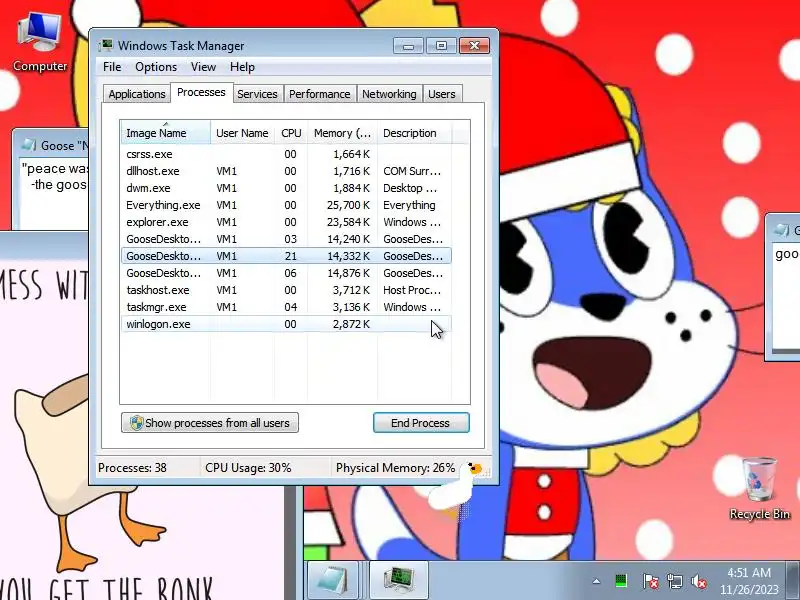Maximize the Task Manager window
Viewport: 800px width, 600px height.
pyautogui.click(x=441, y=46)
